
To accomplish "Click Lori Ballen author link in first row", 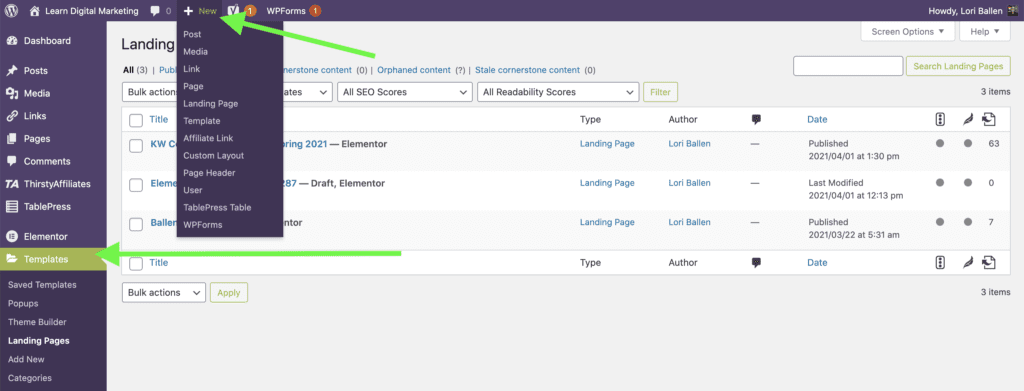I will click(690, 144).
